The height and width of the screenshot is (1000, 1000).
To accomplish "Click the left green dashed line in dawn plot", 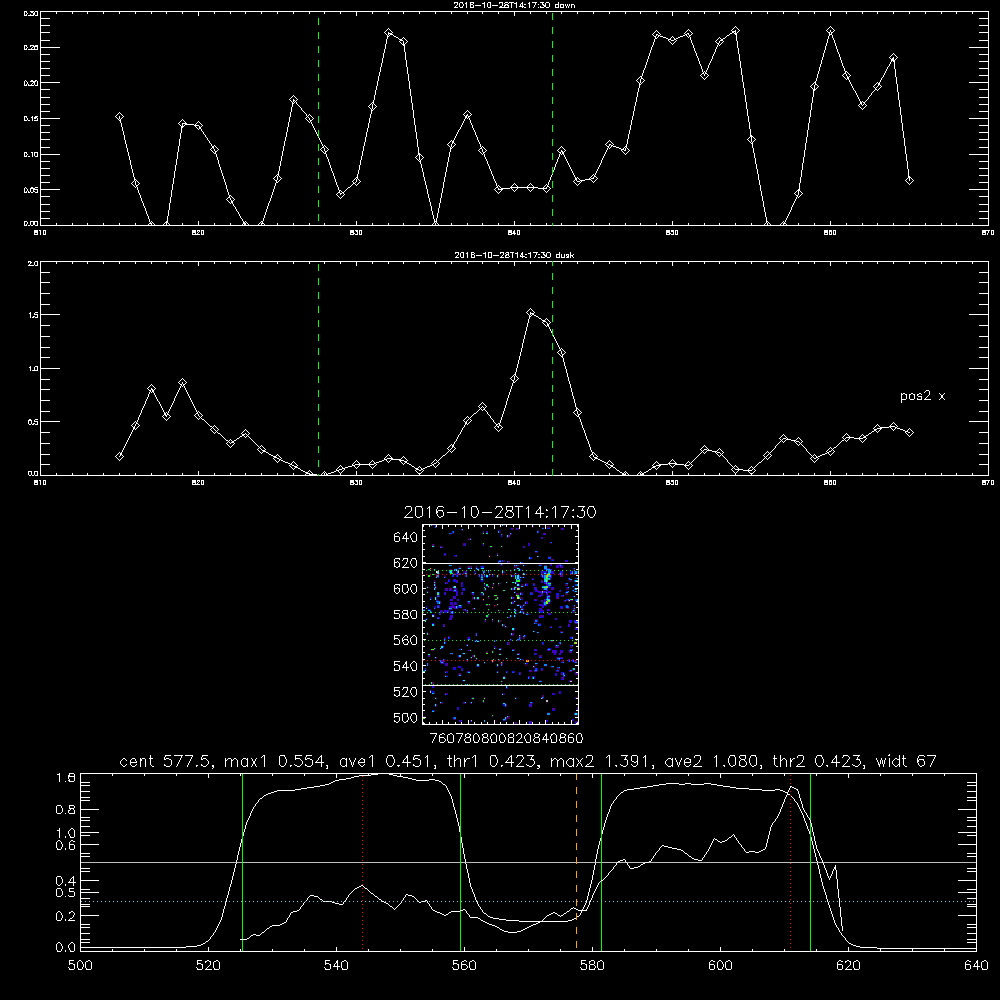I will click(x=318, y=119).
